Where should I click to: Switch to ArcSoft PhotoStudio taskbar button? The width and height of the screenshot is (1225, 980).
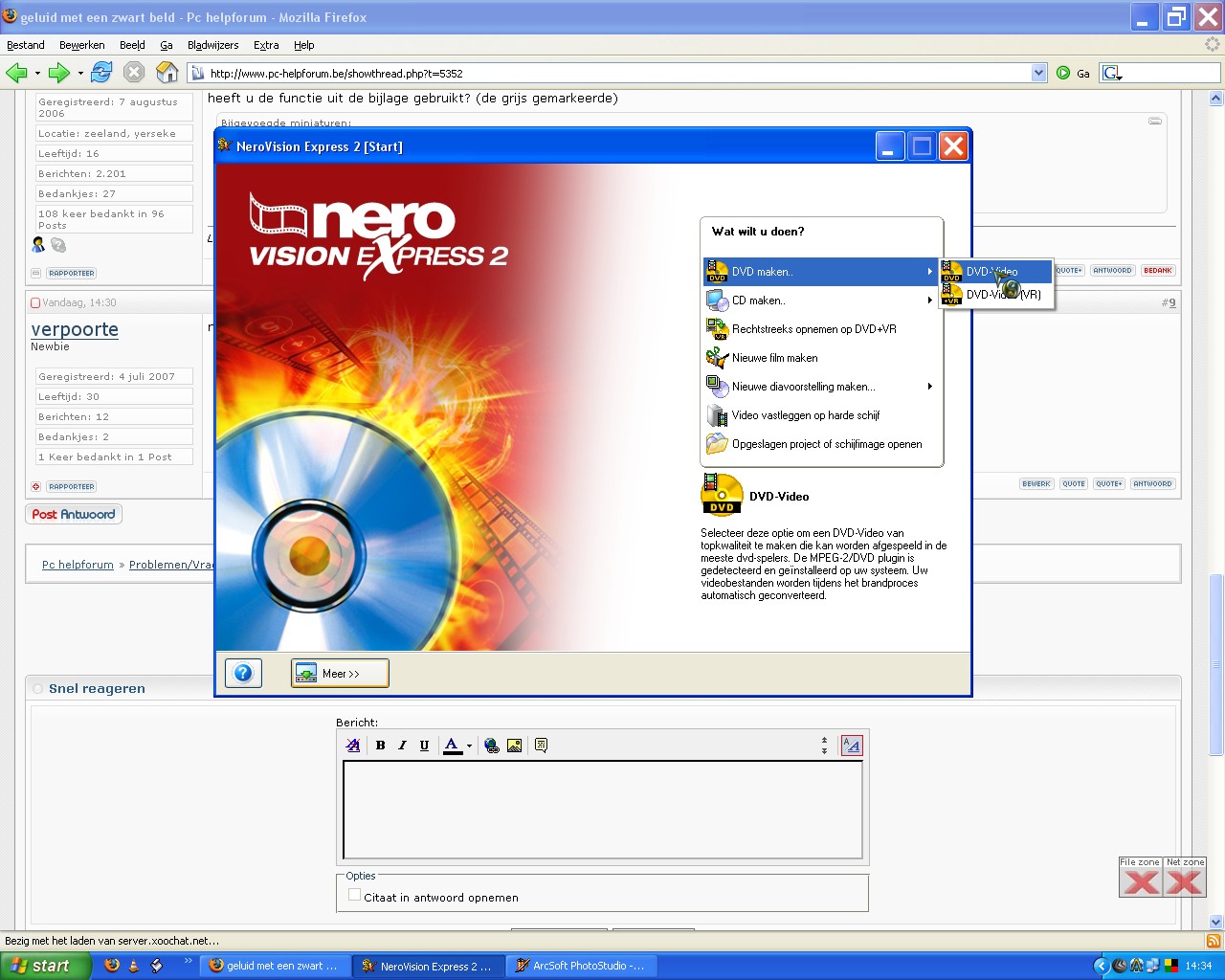tap(581, 966)
